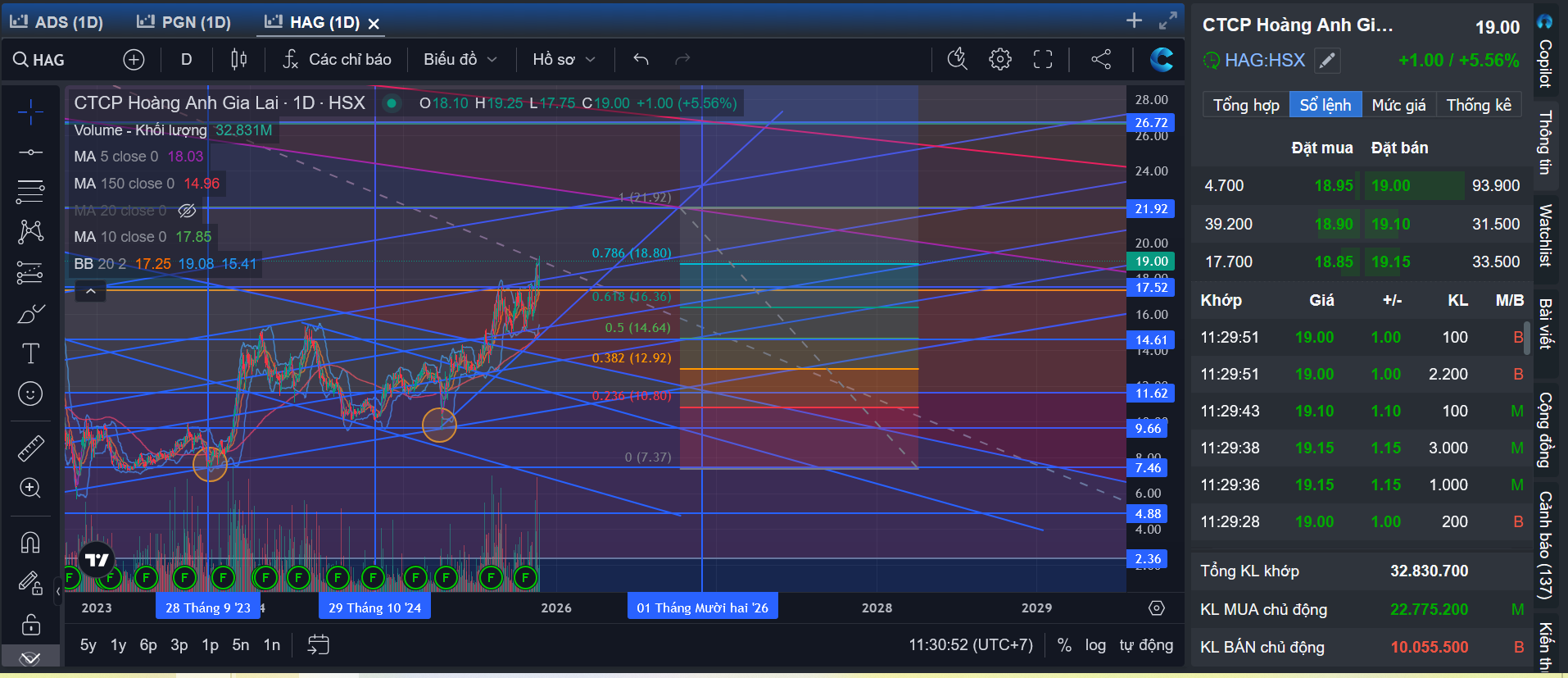This screenshot has width=1568, height=678.
Task: Set chart range to 5n
Action: coord(241,645)
